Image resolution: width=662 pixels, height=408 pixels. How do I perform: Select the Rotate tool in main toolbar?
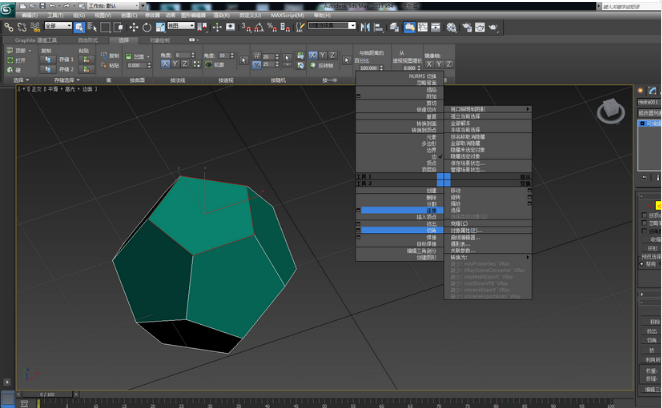[x=147, y=27]
